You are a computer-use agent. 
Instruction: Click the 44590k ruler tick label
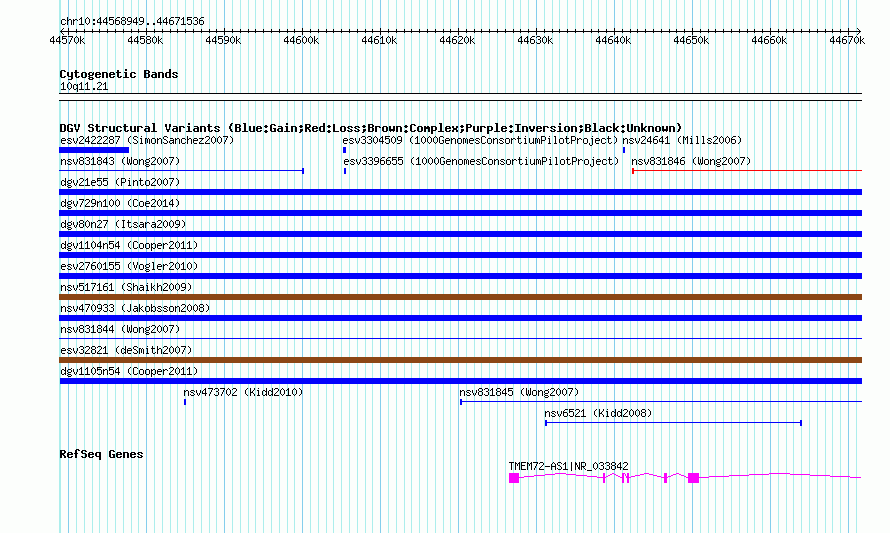tap(224, 41)
